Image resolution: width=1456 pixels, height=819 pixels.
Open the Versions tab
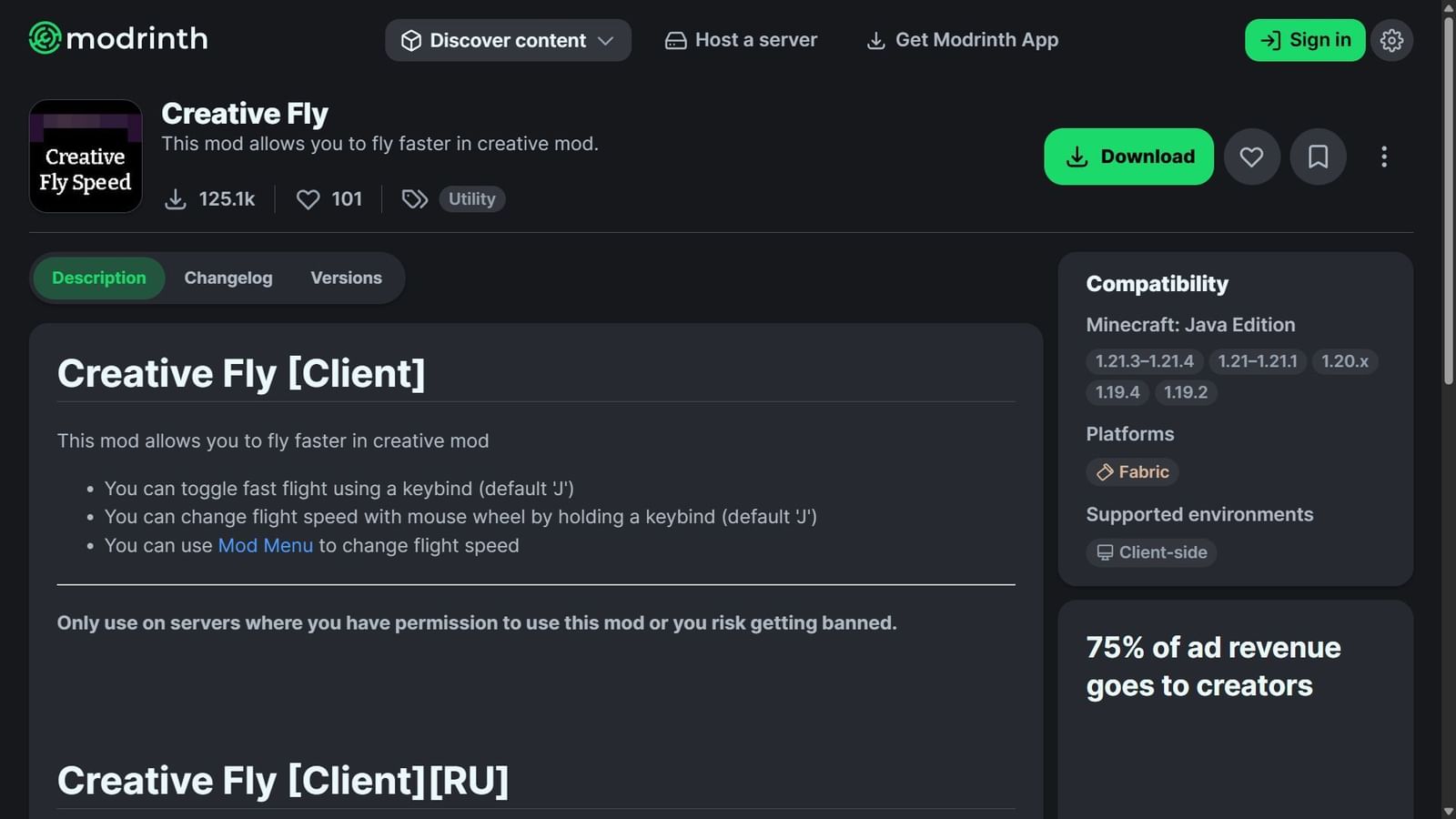346,278
